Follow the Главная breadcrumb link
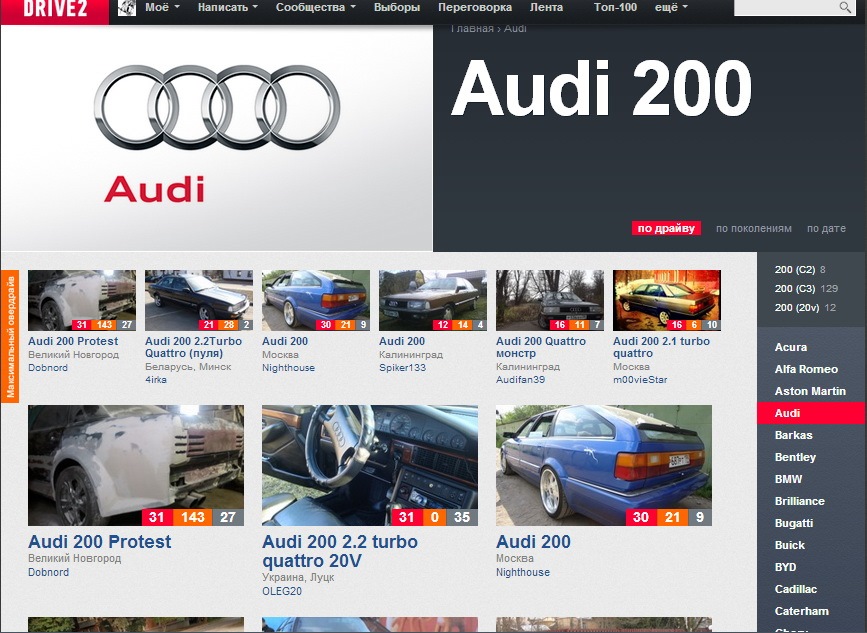867x633 pixels. 472,28
